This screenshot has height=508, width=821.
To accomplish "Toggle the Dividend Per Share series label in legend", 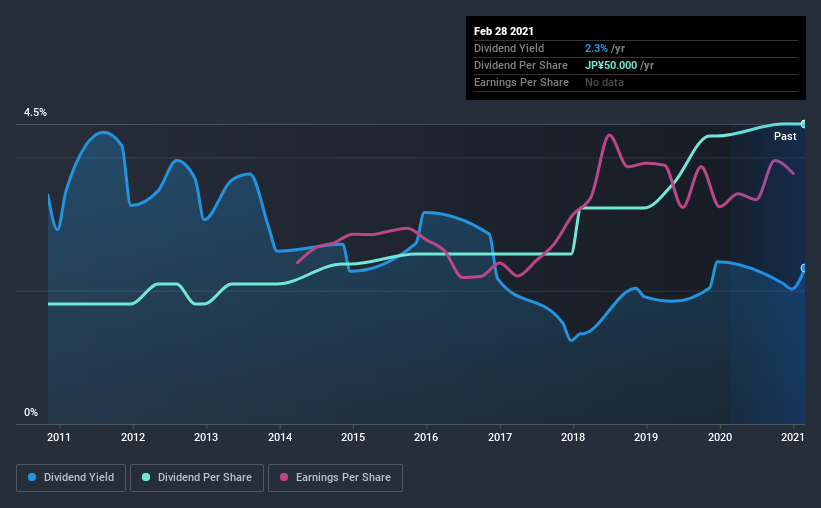I will [207, 478].
